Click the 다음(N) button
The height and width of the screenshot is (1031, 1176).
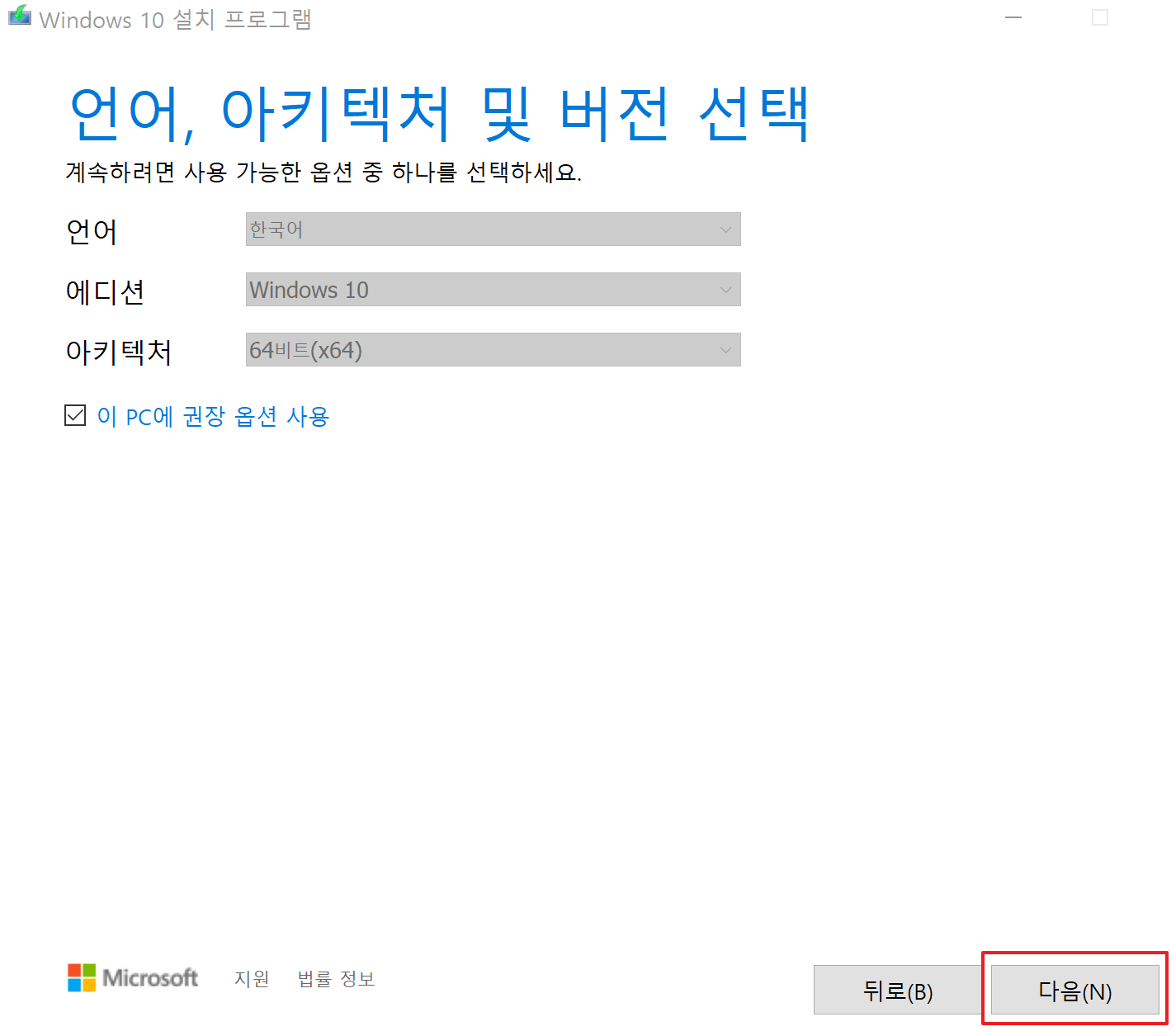[1074, 990]
